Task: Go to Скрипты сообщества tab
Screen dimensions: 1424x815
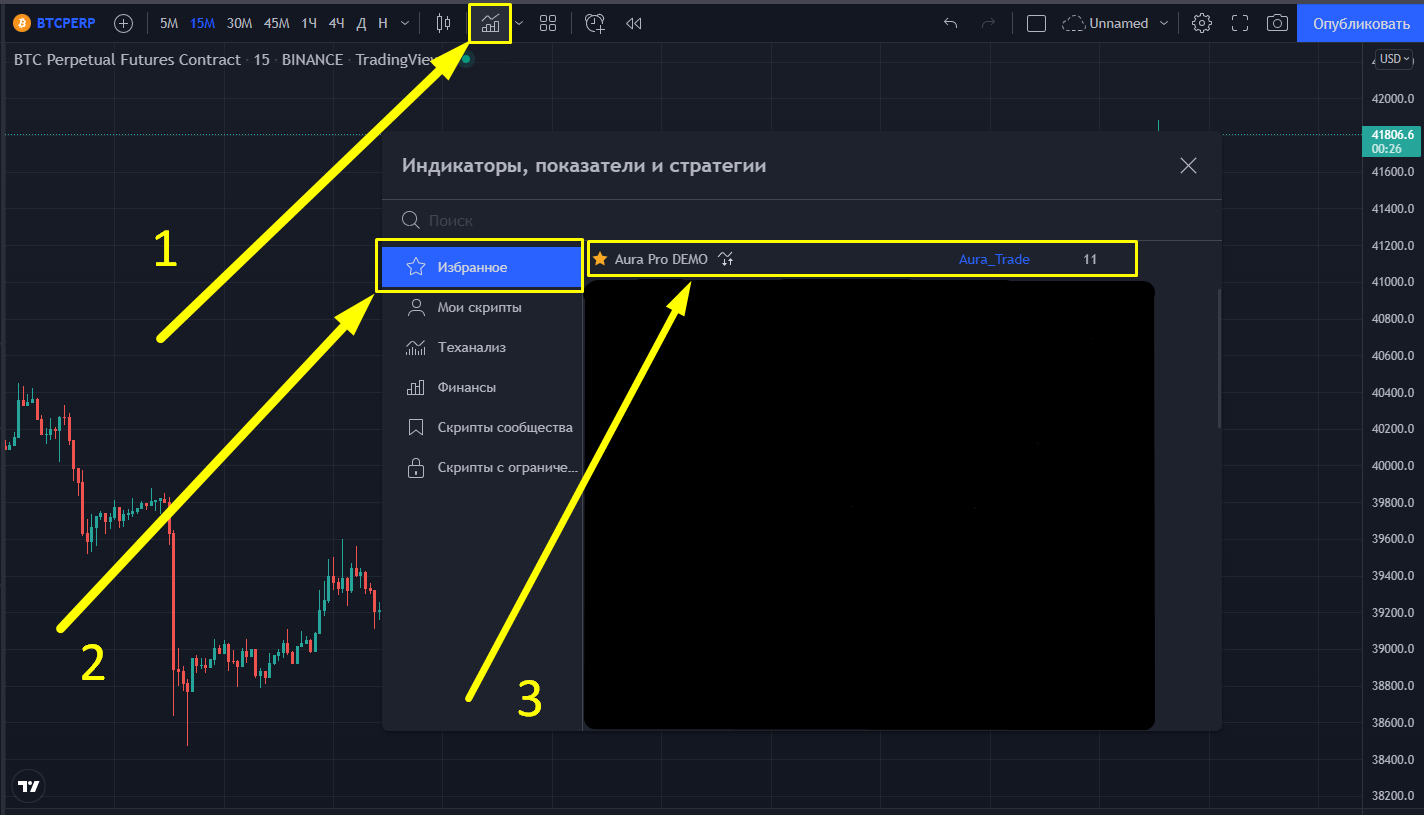Action: point(481,428)
